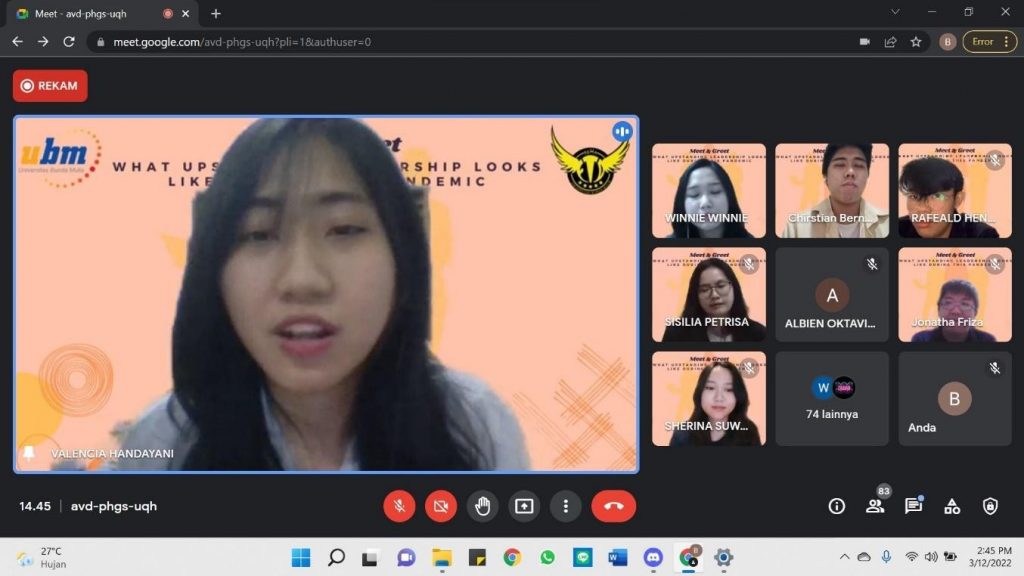Raise hand in the meeting

coord(483,506)
